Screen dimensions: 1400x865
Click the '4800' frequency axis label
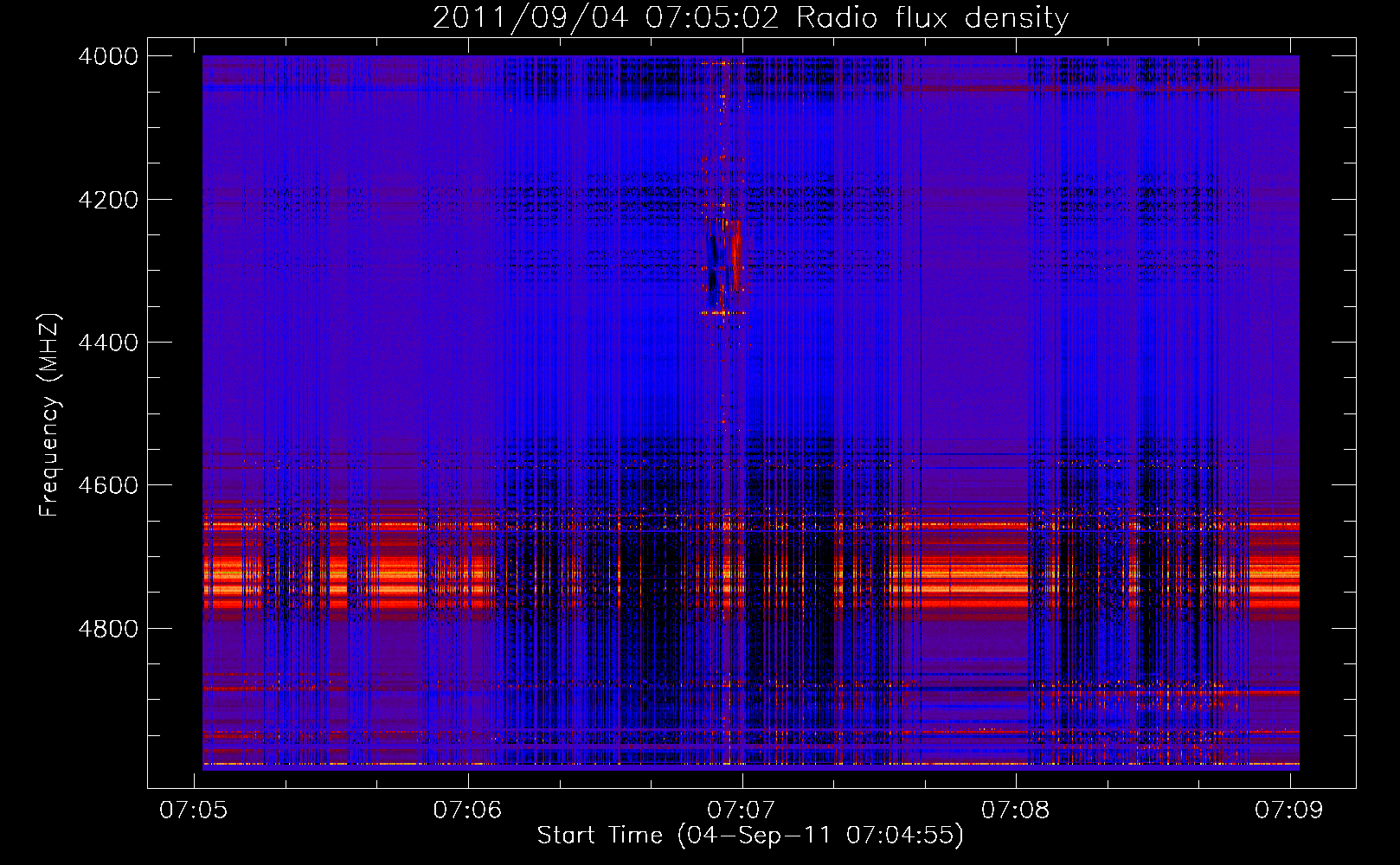[108, 628]
